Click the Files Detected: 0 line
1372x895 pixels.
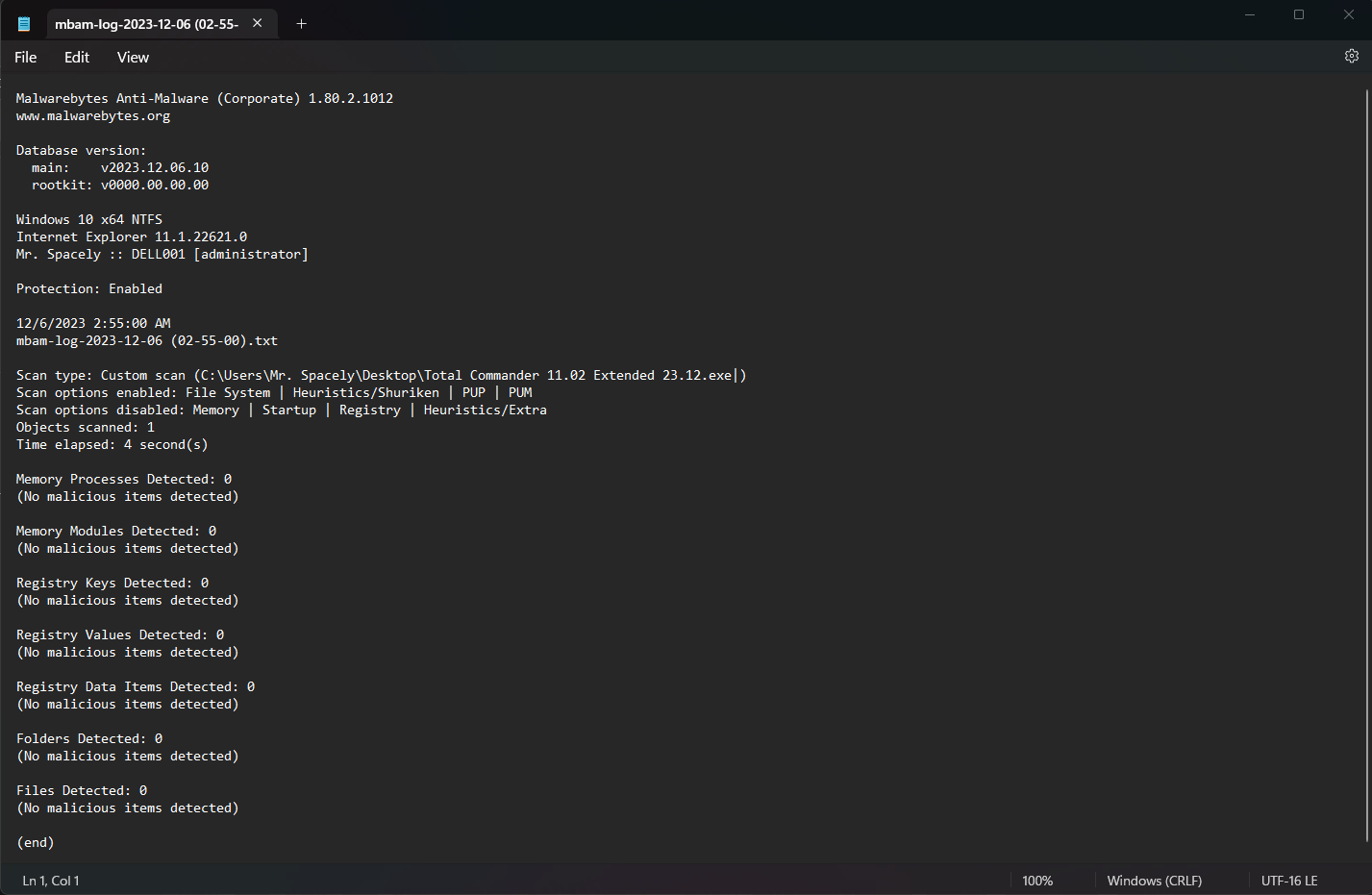[x=82, y=790]
